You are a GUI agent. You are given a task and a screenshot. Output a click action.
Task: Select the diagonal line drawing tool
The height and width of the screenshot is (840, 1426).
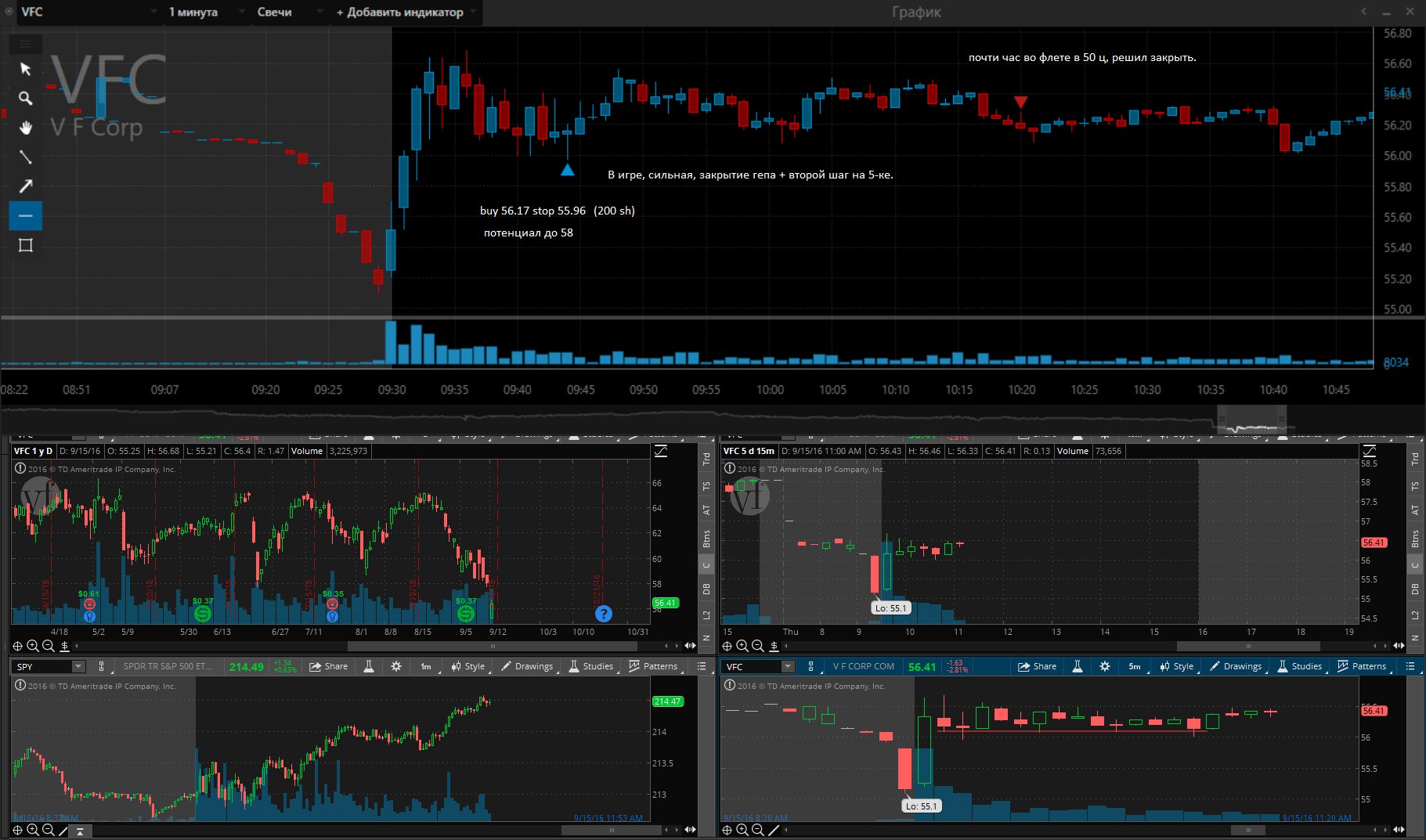pyautogui.click(x=25, y=157)
